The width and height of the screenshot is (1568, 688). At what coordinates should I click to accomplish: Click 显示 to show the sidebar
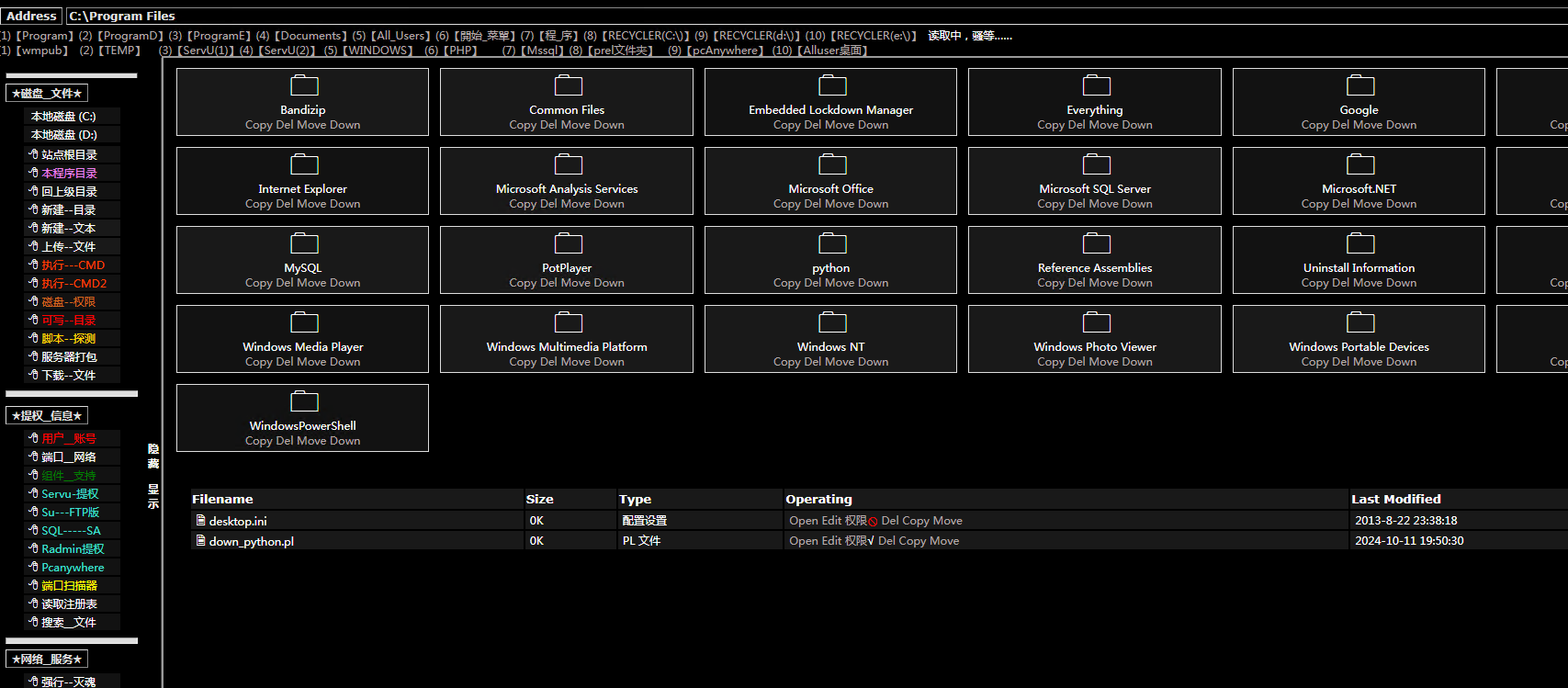coord(153,497)
